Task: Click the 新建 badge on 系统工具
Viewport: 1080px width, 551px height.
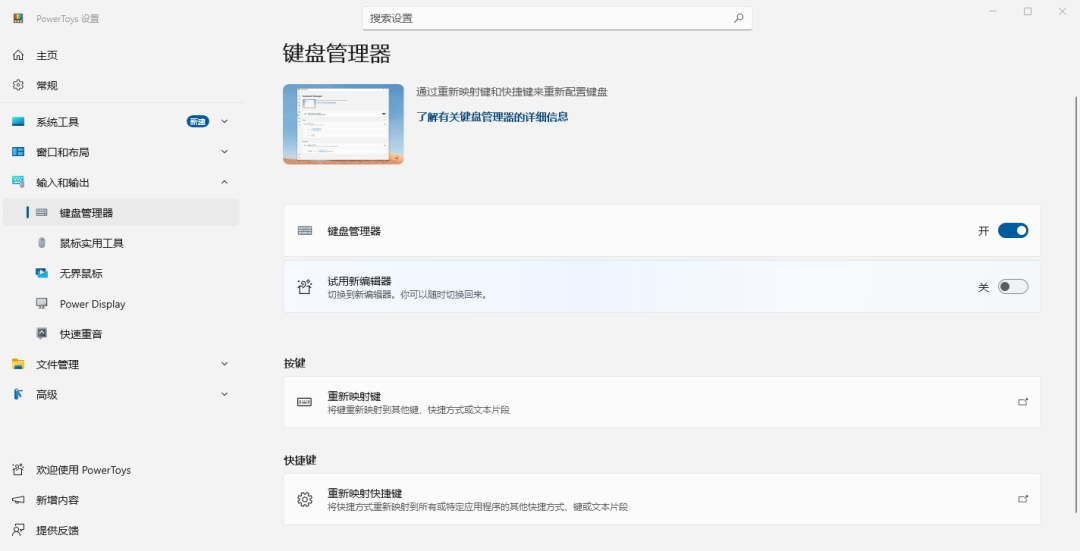Action: click(198, 122)
